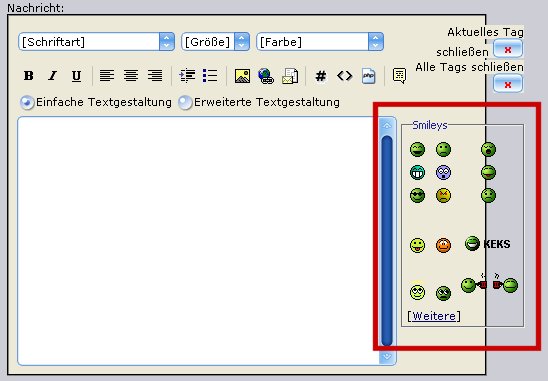Viewport: 548px width, 381px height.
Task: Open the Größe size dropdown
Action: [x=215, y=42]
